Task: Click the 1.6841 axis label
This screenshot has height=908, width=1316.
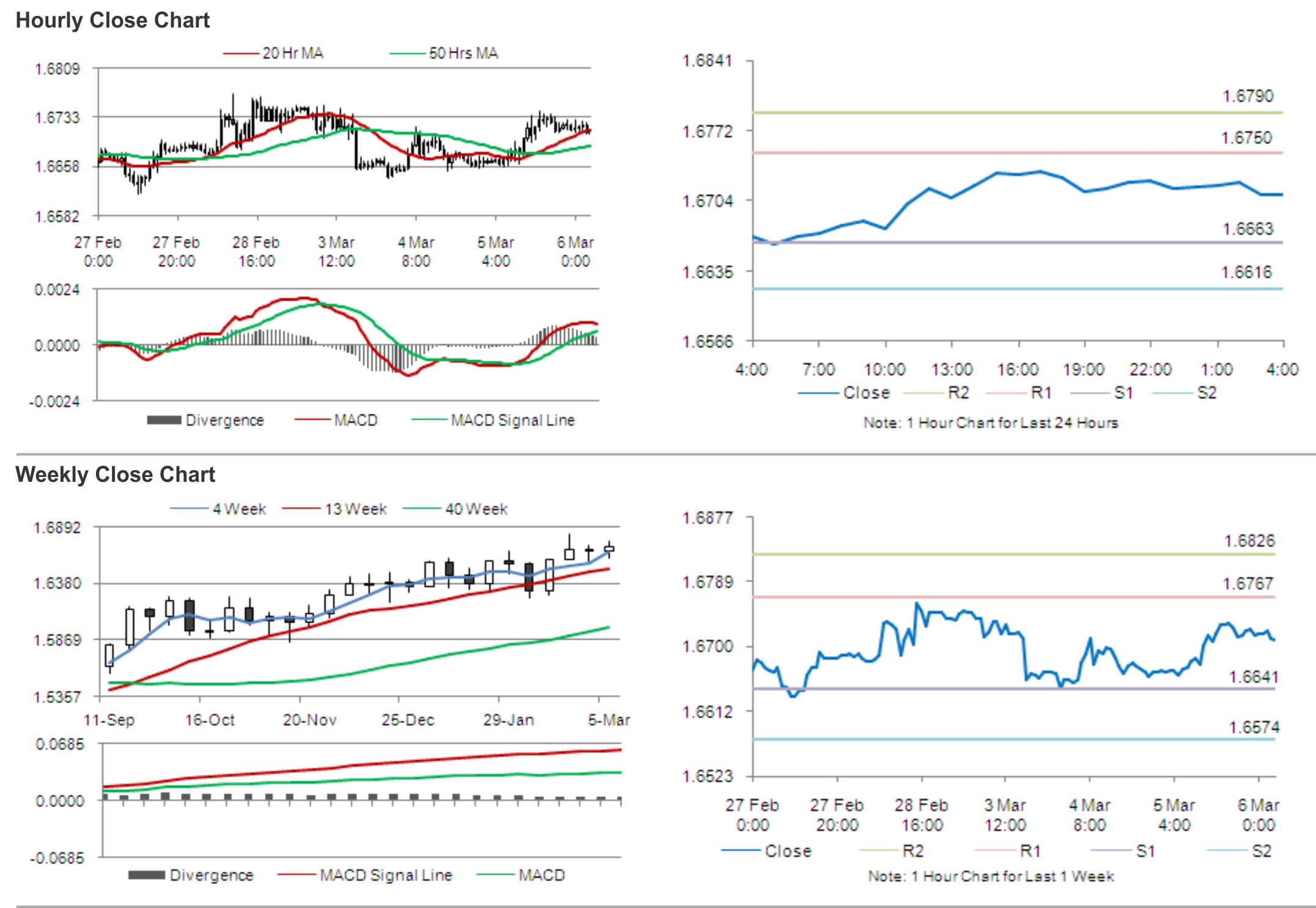Action: click(707, 61)
